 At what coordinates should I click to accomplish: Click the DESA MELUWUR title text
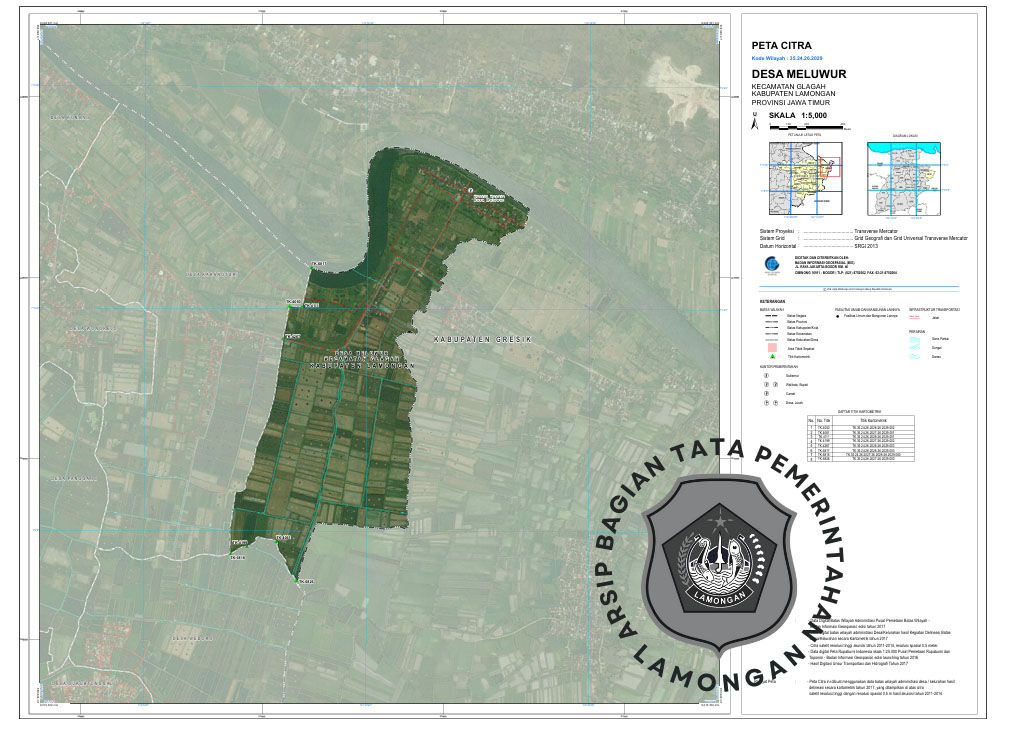click(799, 75)
